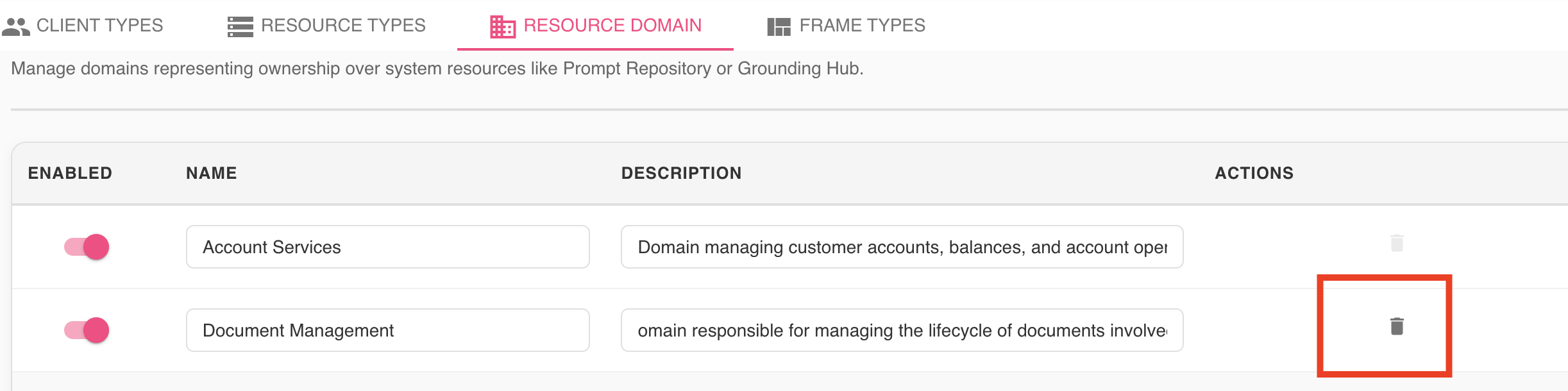1568x391 pixels.
Task: Select the Resource Domain tab
Action: [595, 26]
